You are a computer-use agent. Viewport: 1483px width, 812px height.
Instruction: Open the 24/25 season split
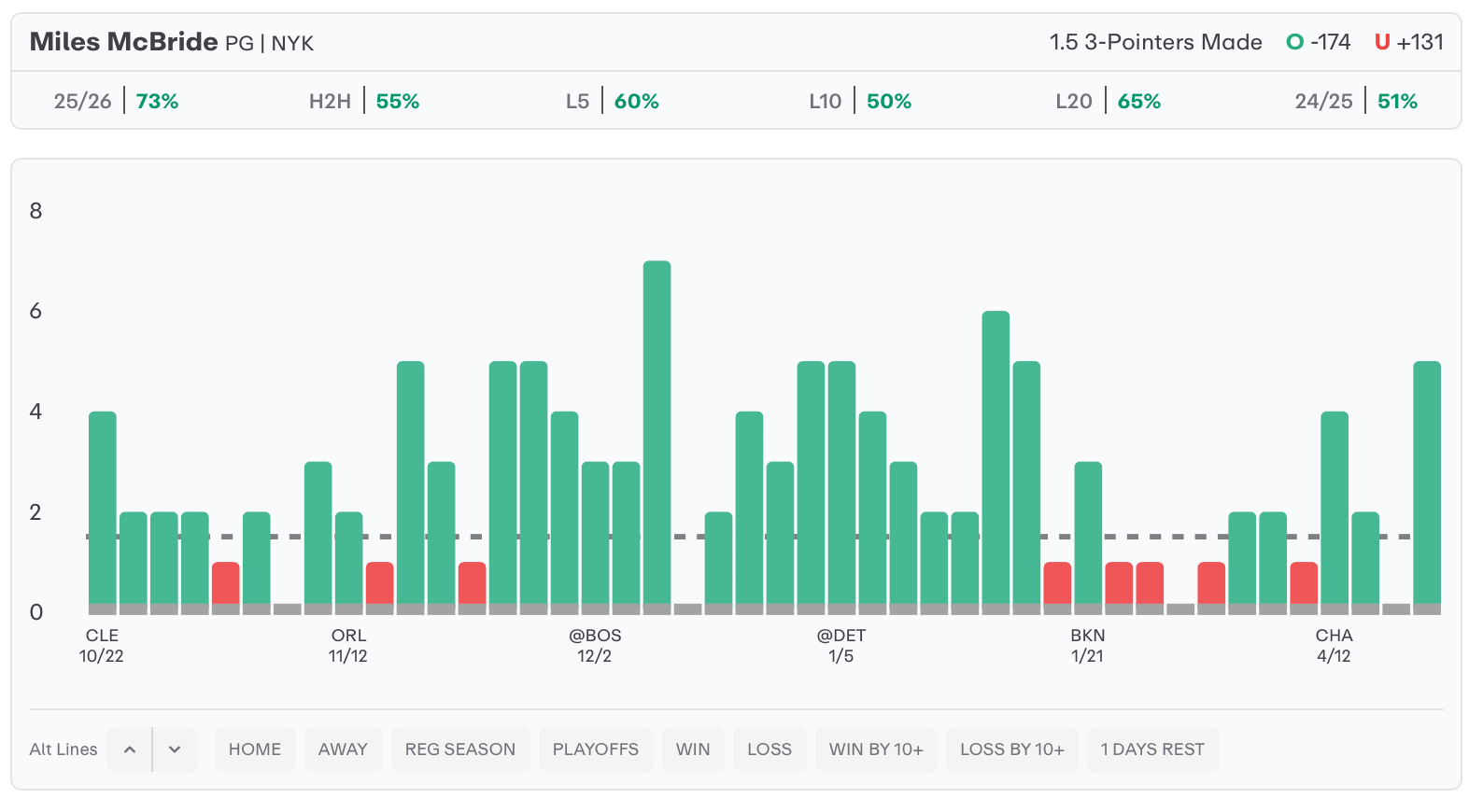pyautogui.click(x=1356, y=101)
